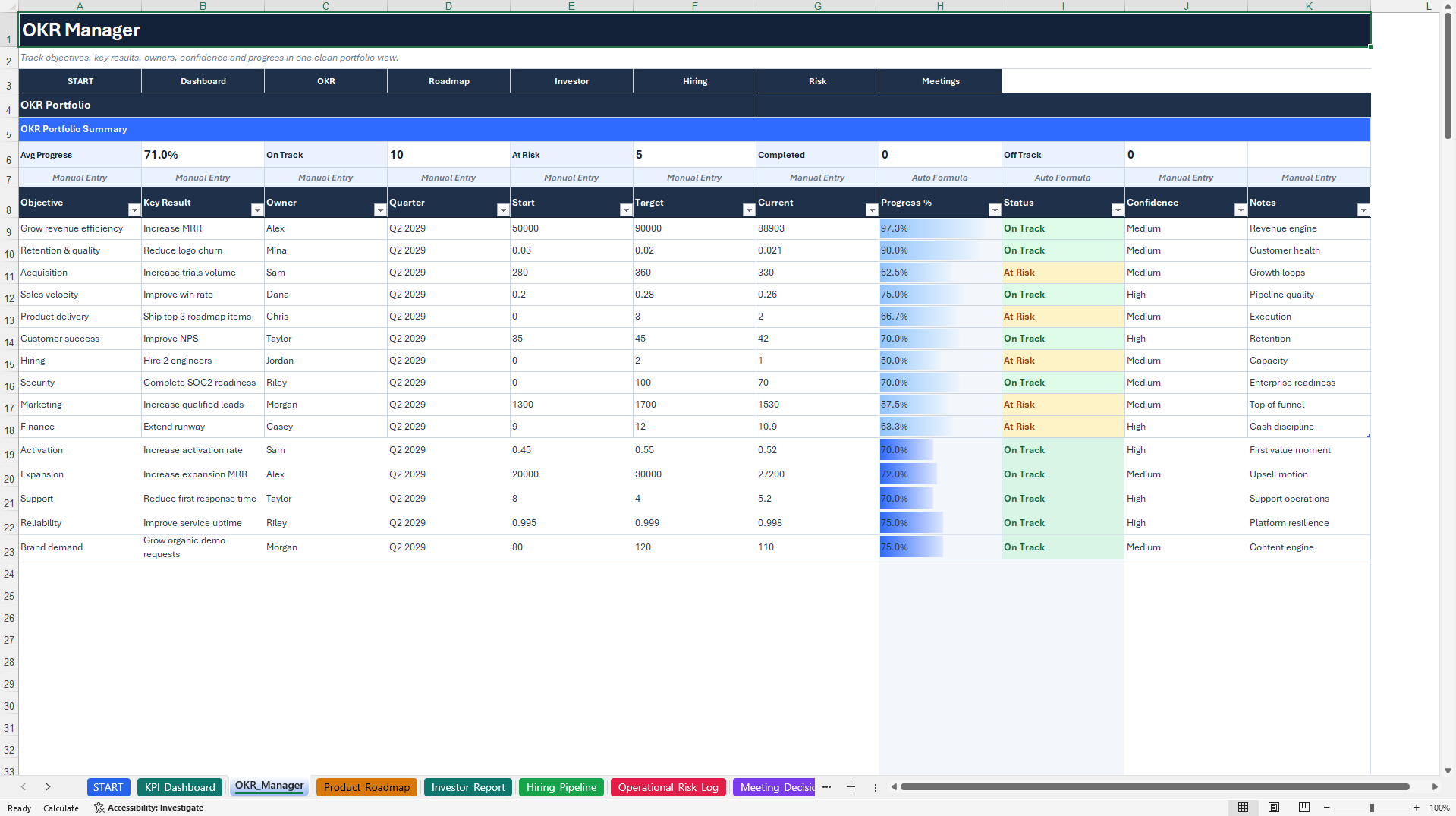Add a new sheet with plus icon

(x=851, y=787)
